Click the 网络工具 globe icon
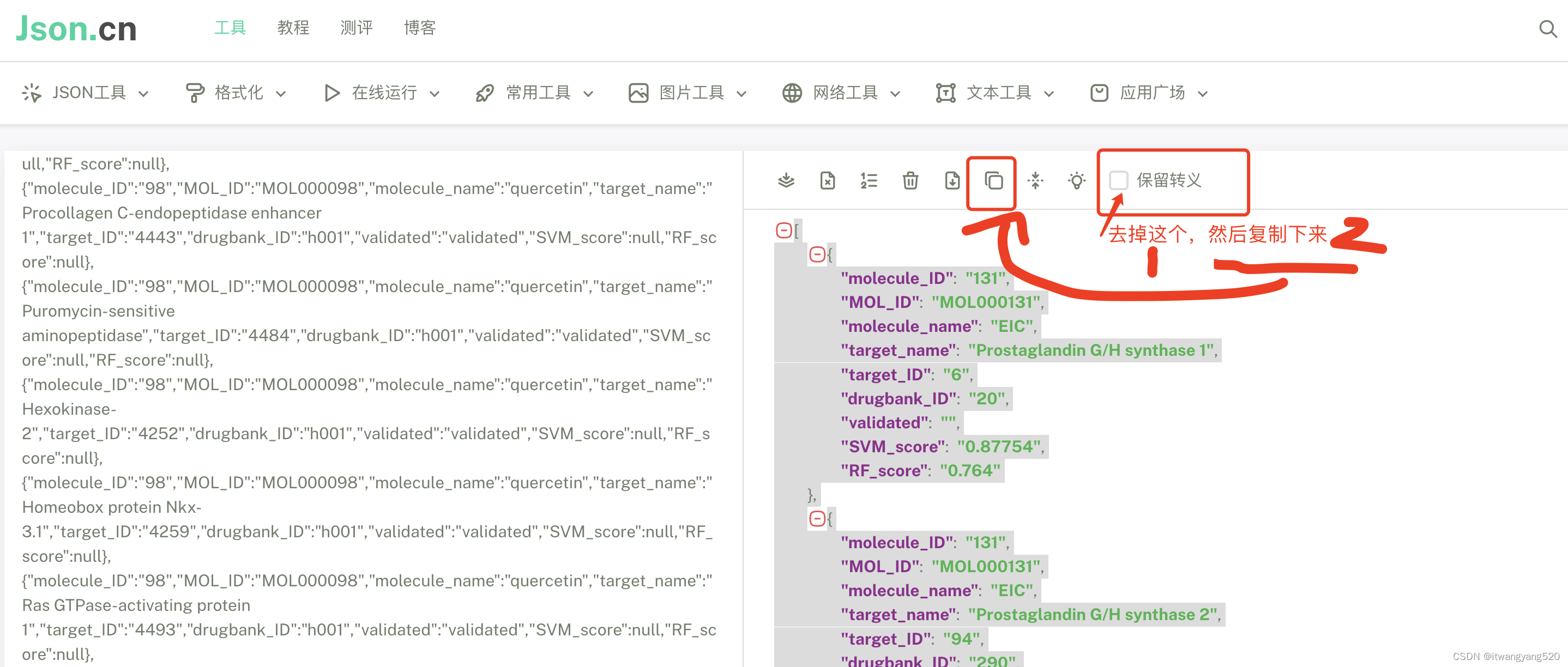This screenshot has width=1568, height=667. (792, 93)
